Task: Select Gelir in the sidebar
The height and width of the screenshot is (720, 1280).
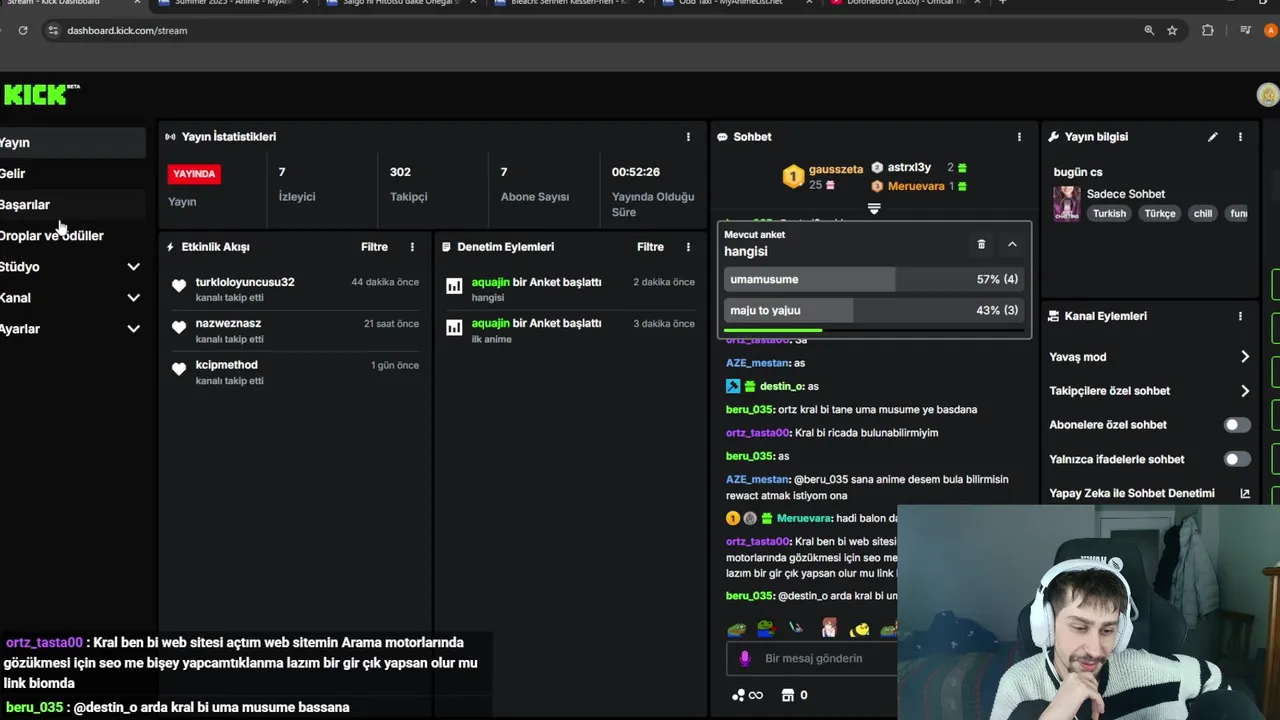Action: [x=72, y=174]
